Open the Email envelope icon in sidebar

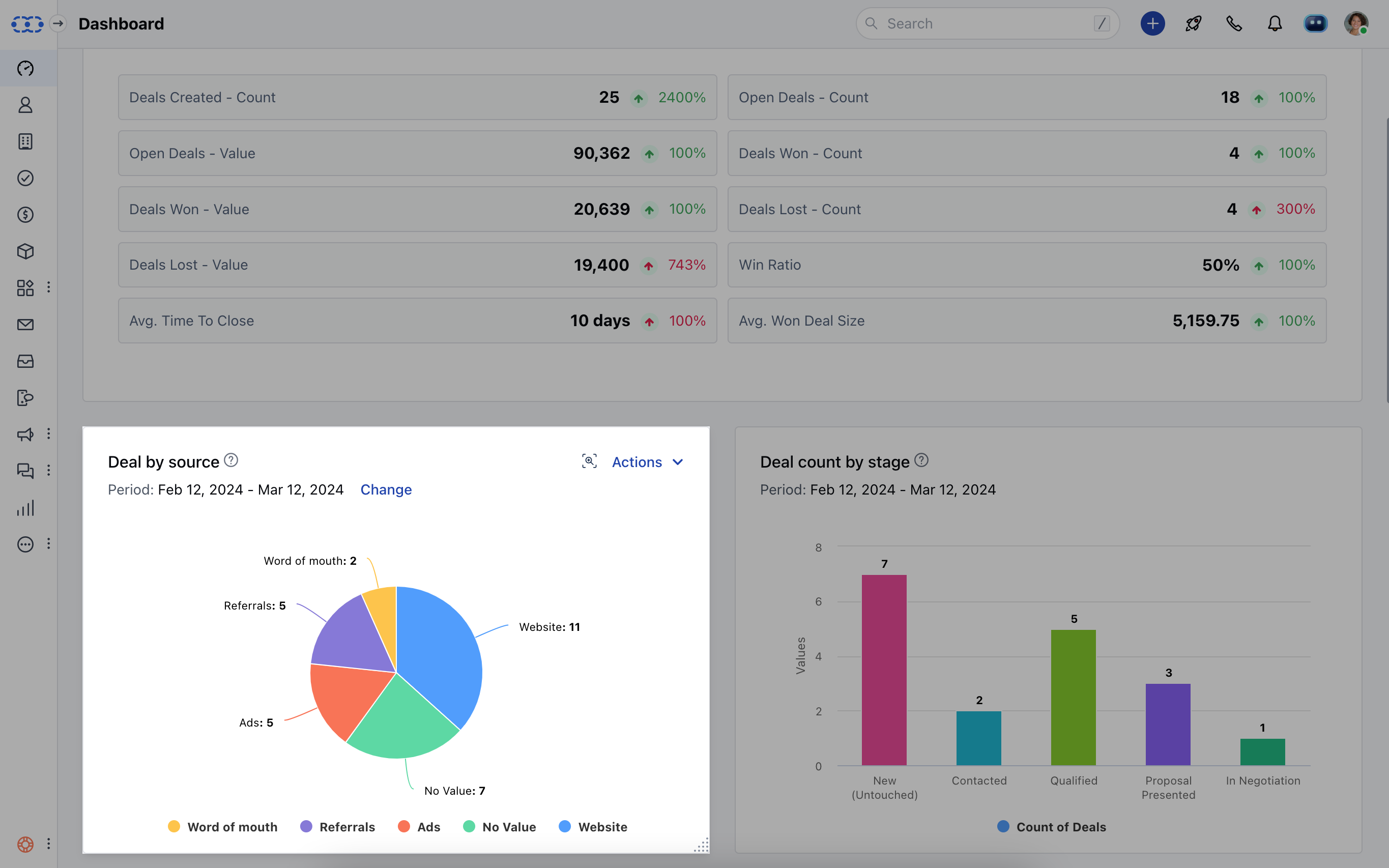(x=25, y=324)
